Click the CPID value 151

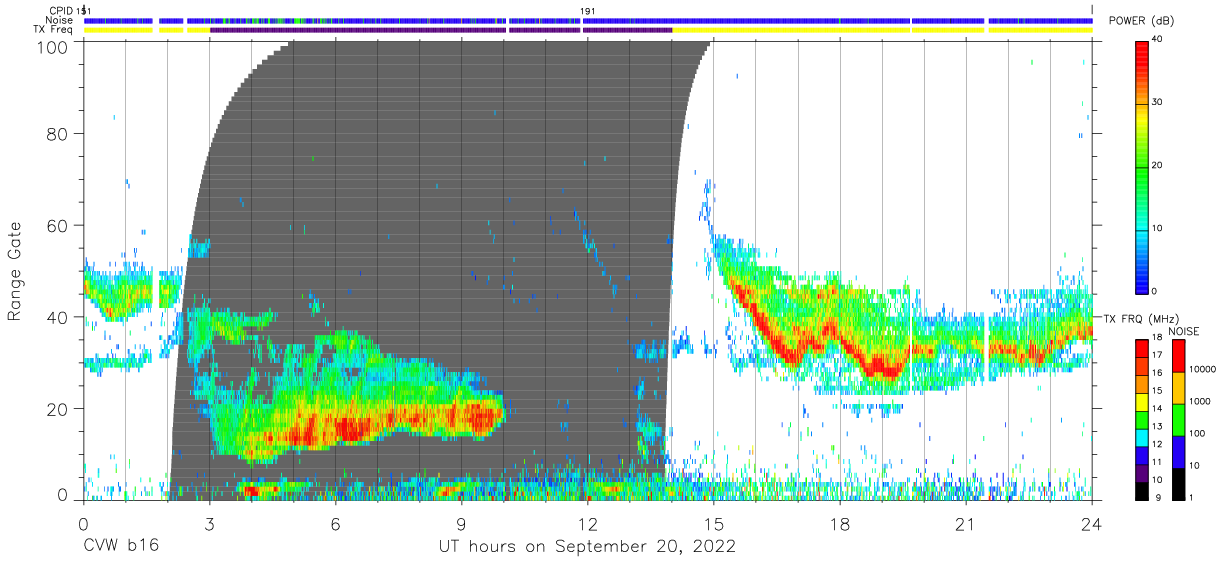click(85, 11)
